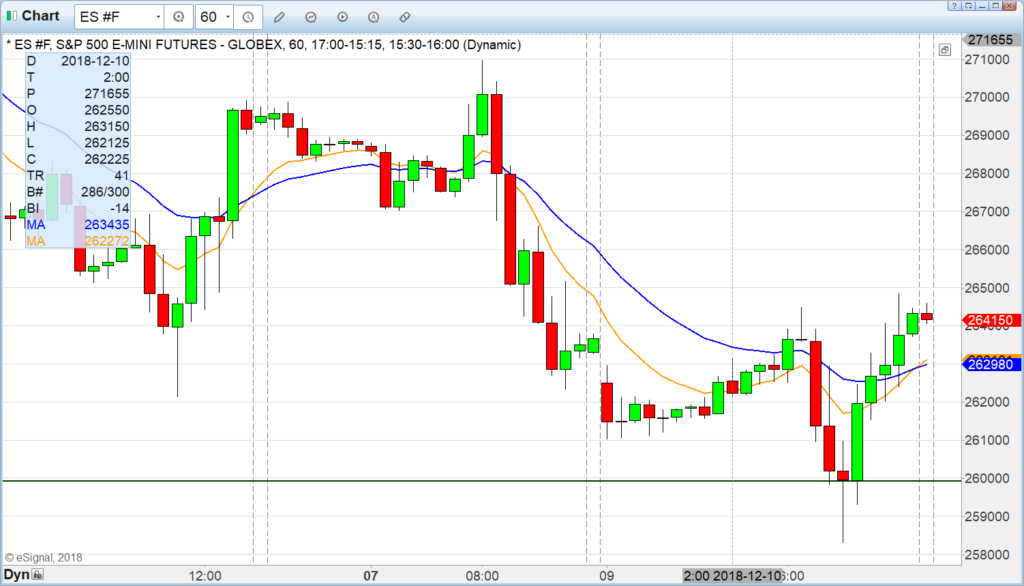The image size is (1024, 586).
Task: Select the green horizontal line at 260000
Action: [x=481, y=481]
